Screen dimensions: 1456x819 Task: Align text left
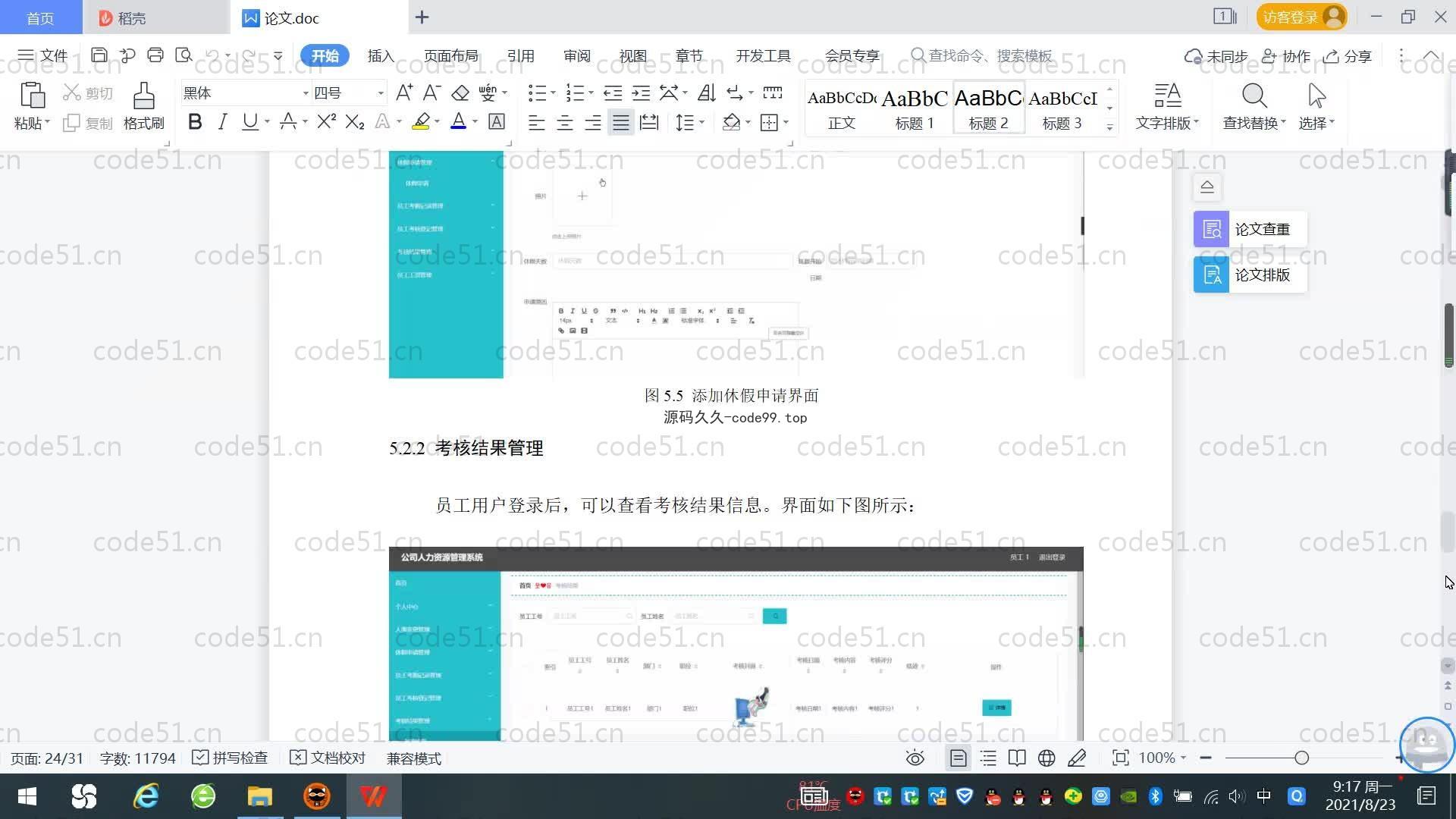pos(537,122)
